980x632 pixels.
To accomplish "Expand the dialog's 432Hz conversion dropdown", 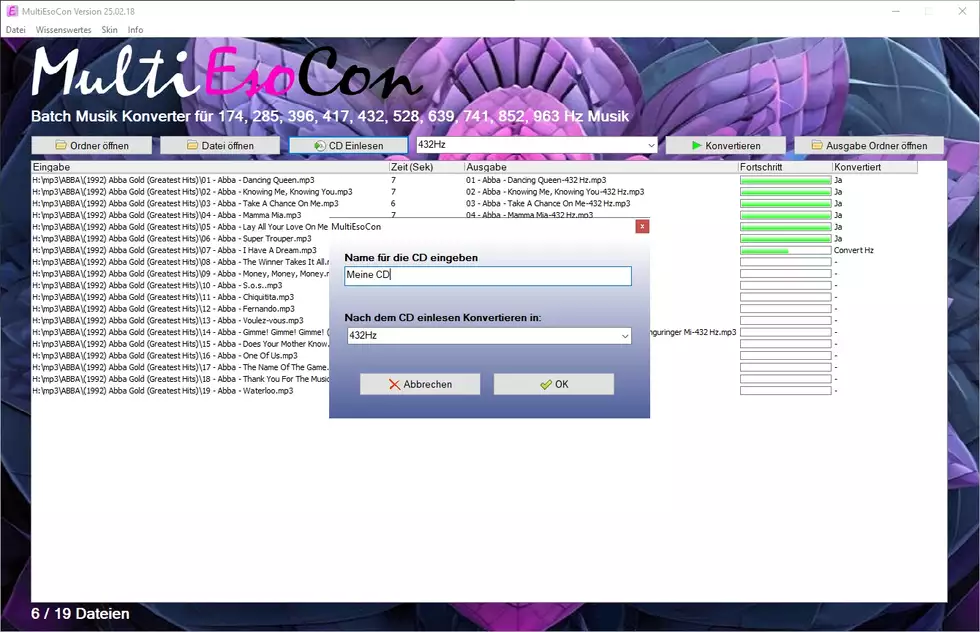I will click(624, 336).
